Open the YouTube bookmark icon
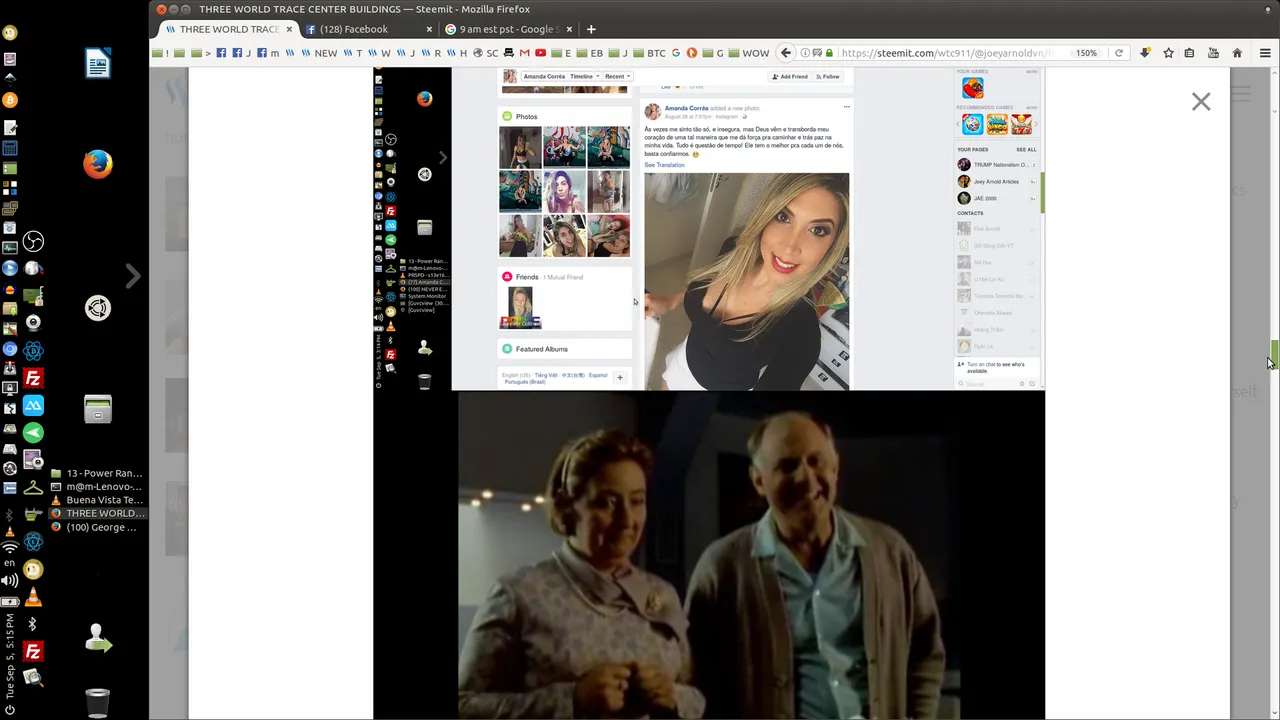The image size is (1280, 720). point(540,53)
